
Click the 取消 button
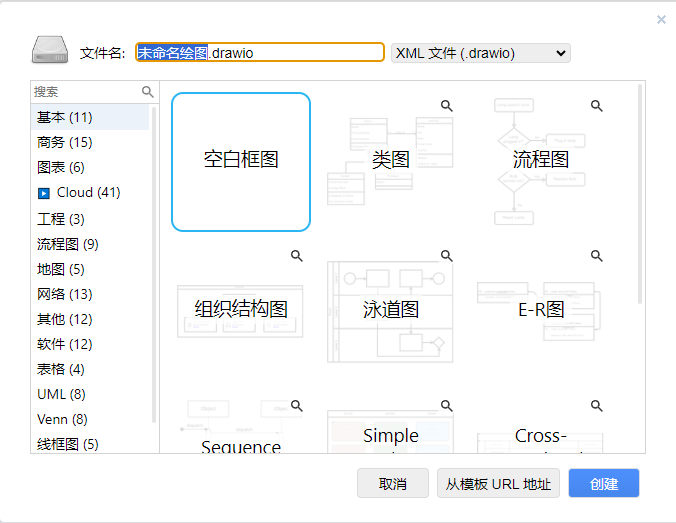(392, 484)
